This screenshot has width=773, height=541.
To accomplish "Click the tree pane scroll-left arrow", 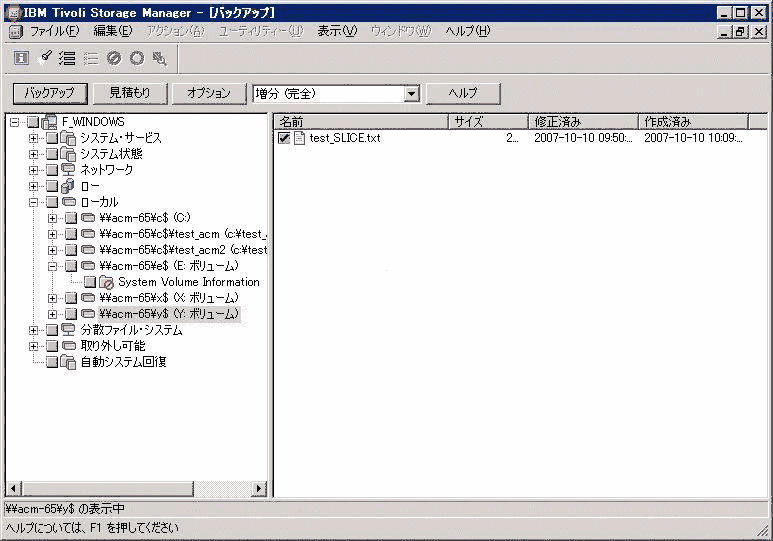I will [x=14, y=488].
